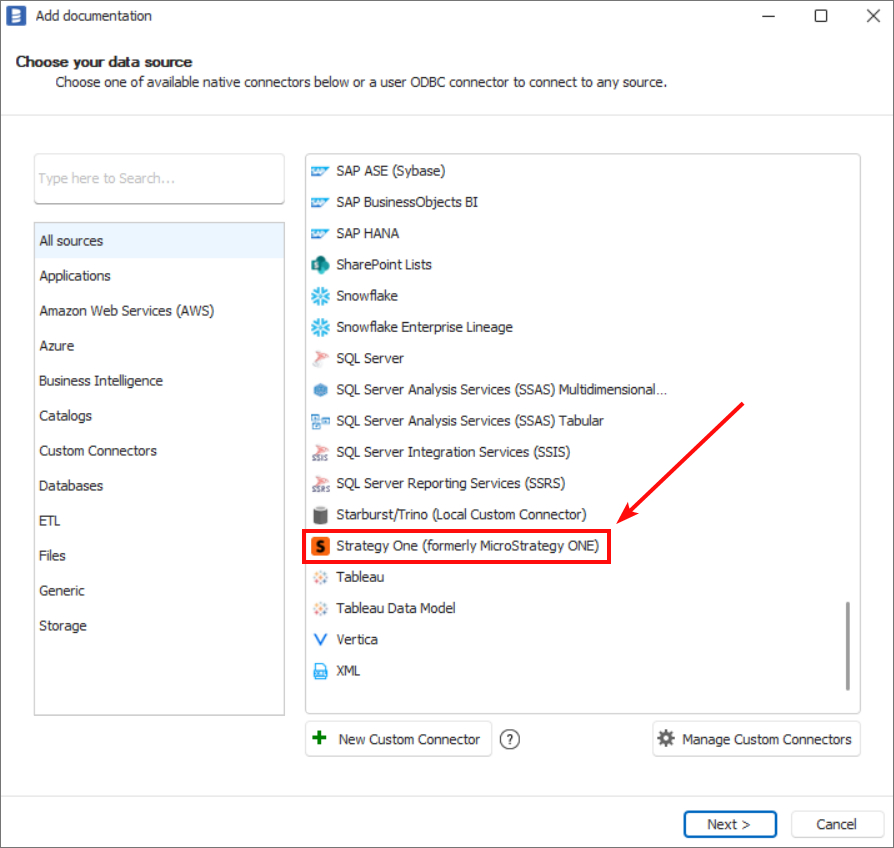Click the Snowflake snowflake icon
The width and height of the screenshot is (894, 848).
(x=320, y=296)
